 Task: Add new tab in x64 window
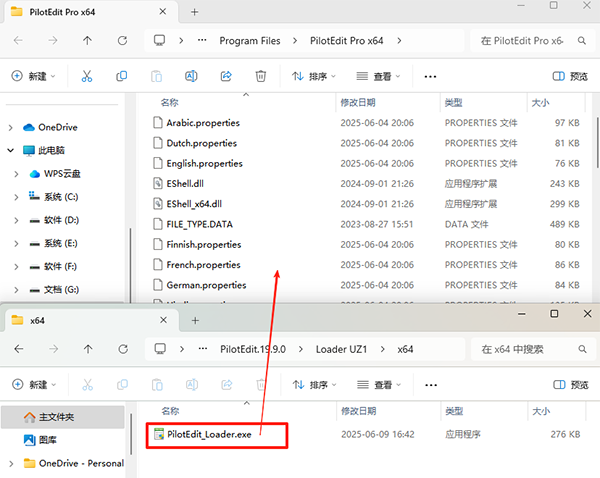pyautogui.click(x=195, y=320)
